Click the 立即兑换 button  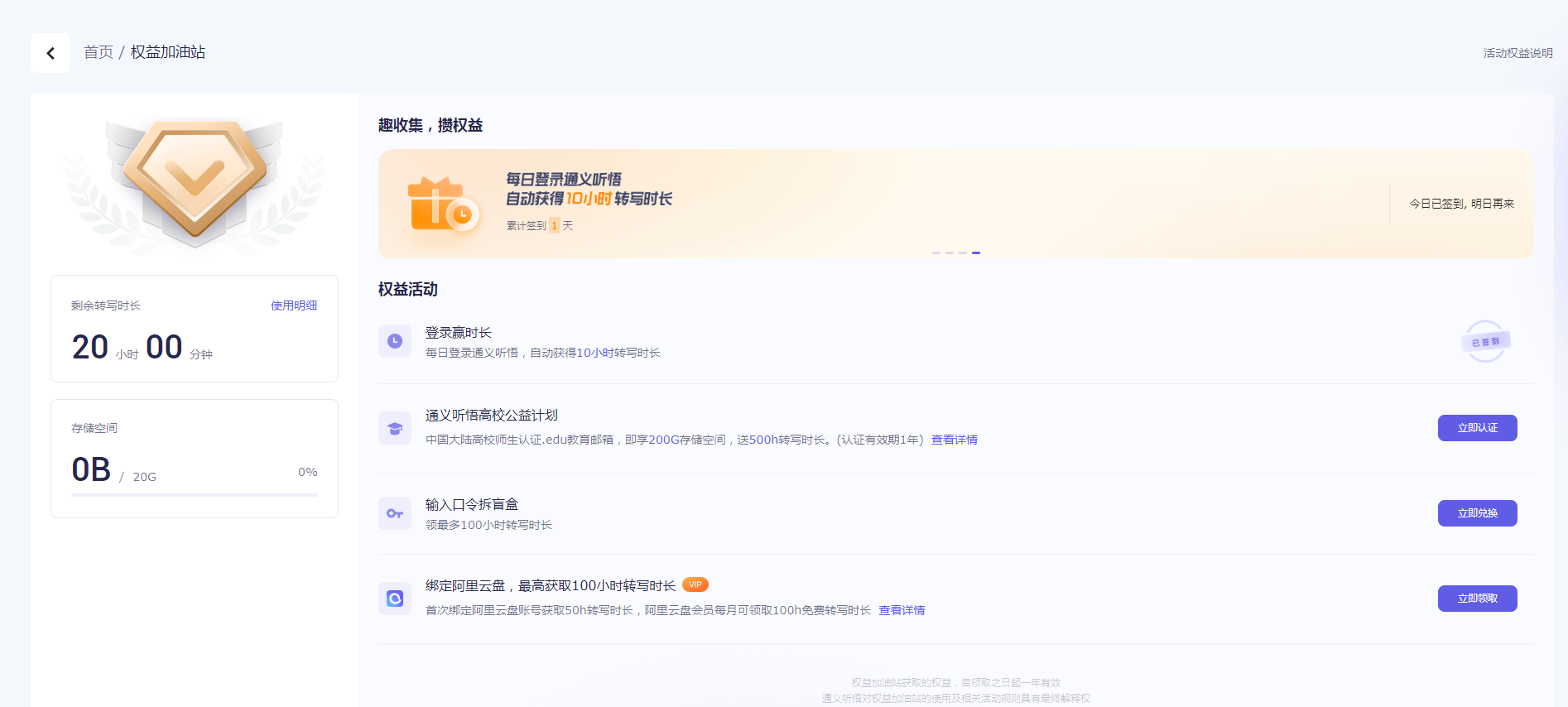click(1478, 513)
